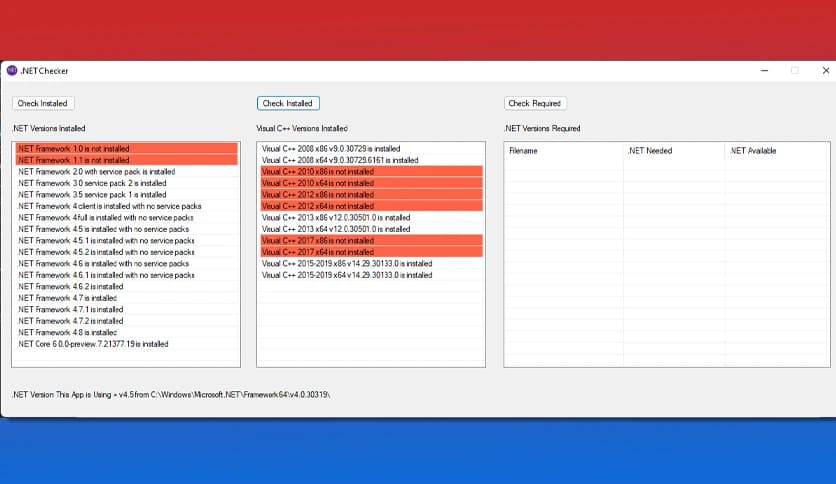Select 'Visual C++ 2010 x64 is not installed' row

click(372, 183)
